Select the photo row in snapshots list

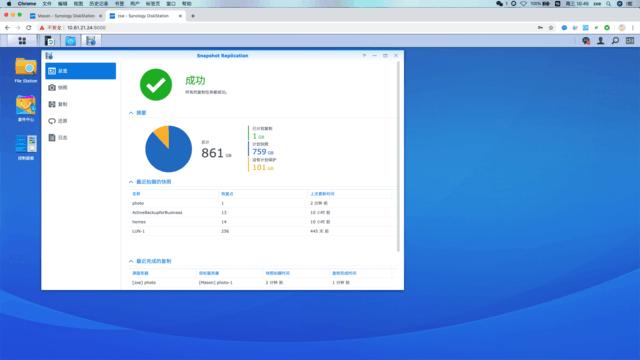point(261,203)
